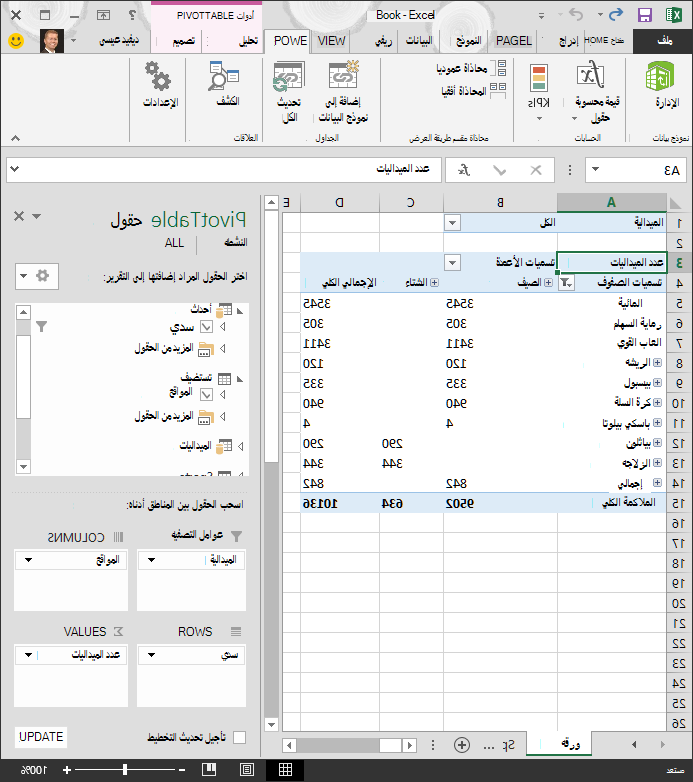Adjust the zoom slider handle
The width and height of the screenshot is (693, 782).
pos(125,770)
